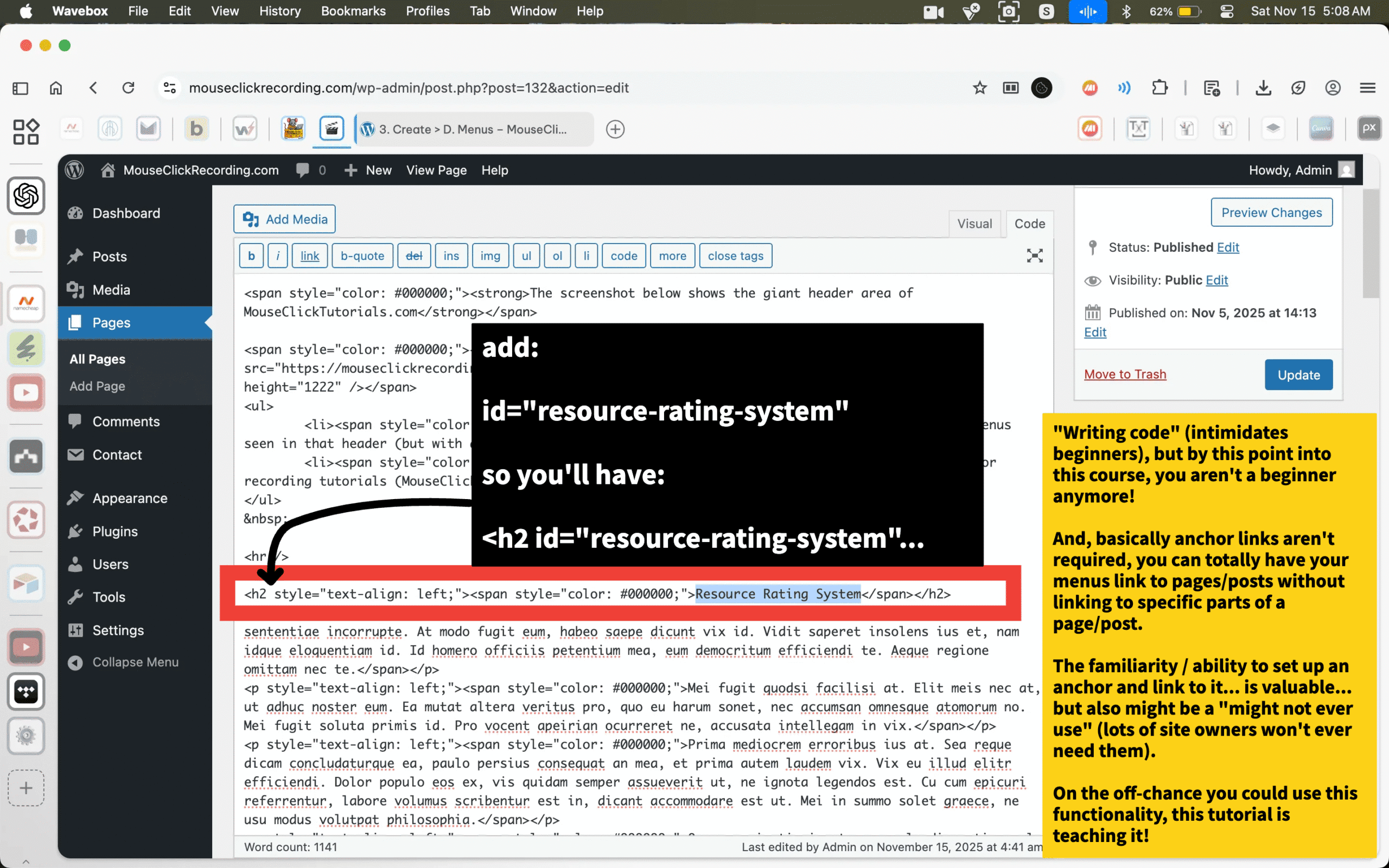Image resolution: width=1389 pixels, height=868 pixels.
Task: Click the b-quote toolbar button
Action: click(x=362, y=256)
